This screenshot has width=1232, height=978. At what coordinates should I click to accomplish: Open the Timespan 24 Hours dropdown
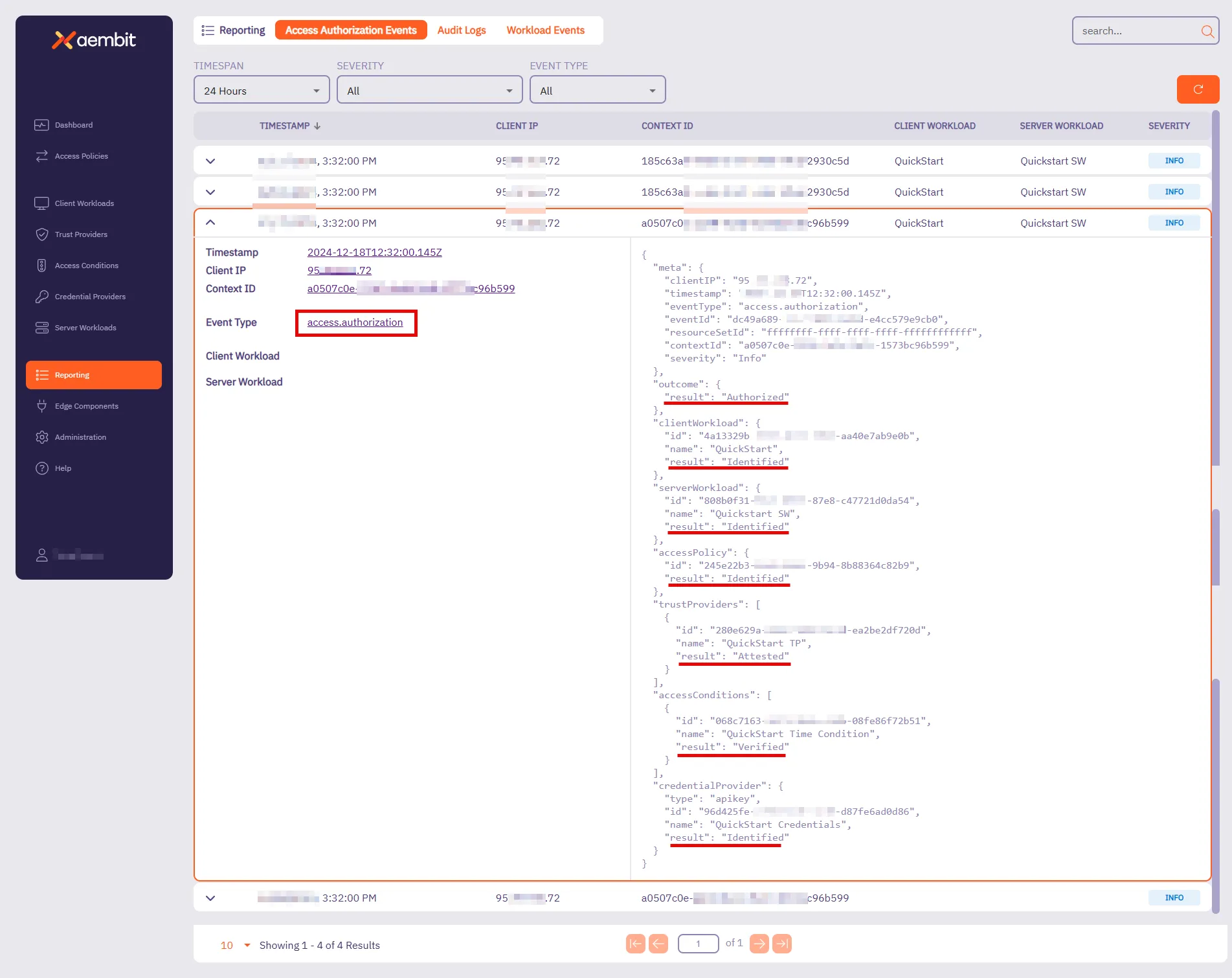(262, 91)
